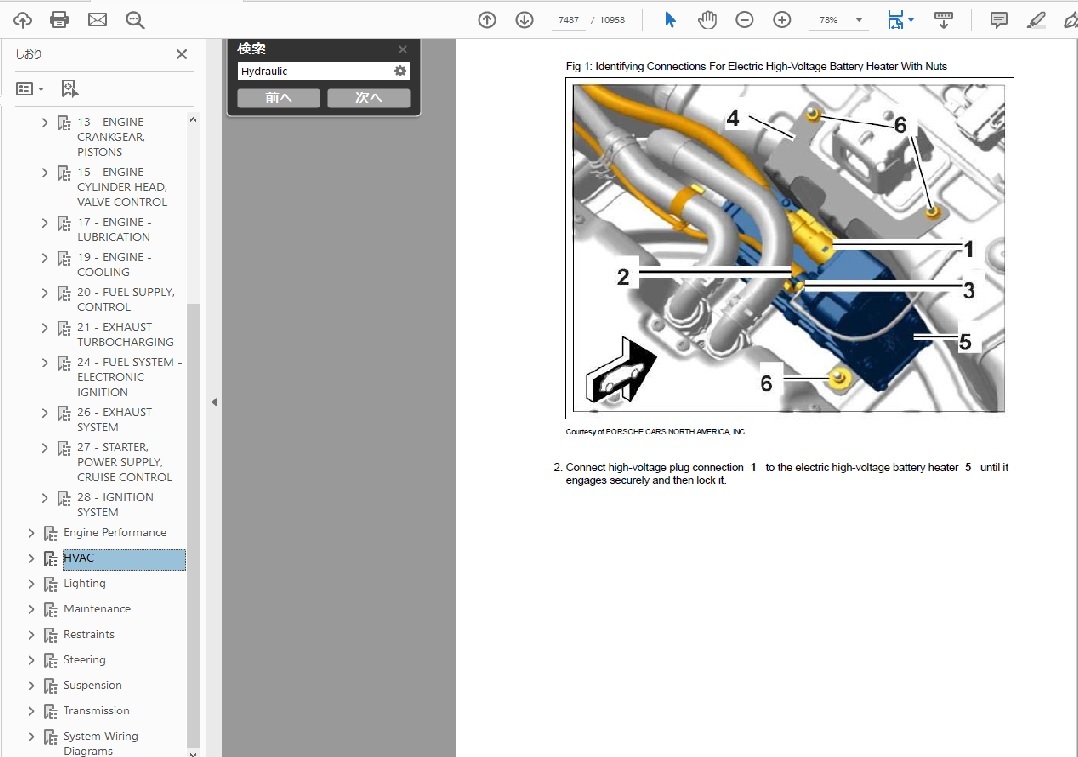Close the search popup

click(403, 49)
